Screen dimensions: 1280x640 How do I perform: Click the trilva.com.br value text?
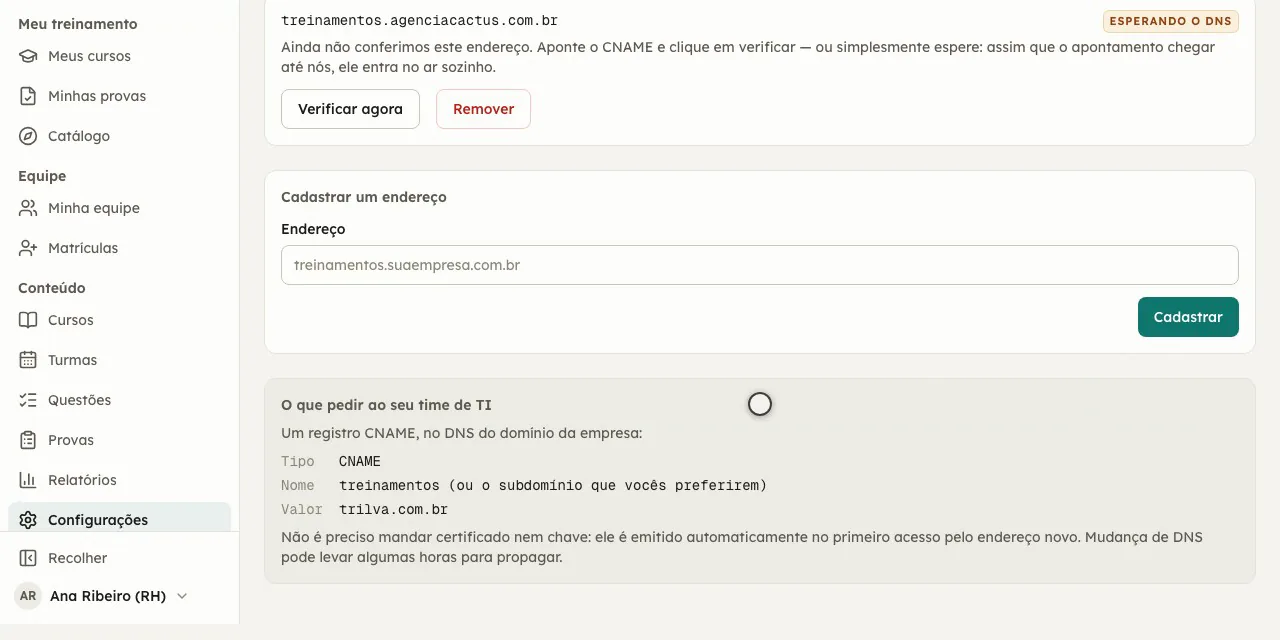393,509
